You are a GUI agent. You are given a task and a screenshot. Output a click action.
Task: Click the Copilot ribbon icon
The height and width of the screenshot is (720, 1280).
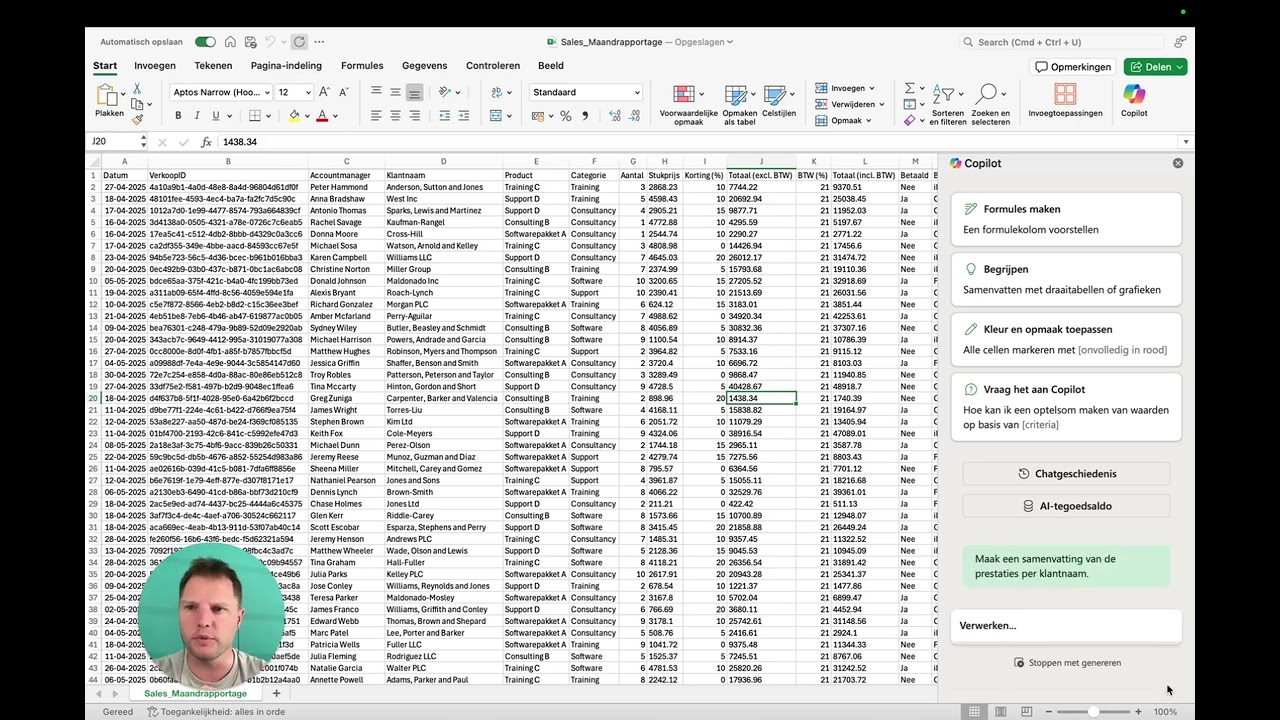pyautogui.click(x=1134, y=100)
